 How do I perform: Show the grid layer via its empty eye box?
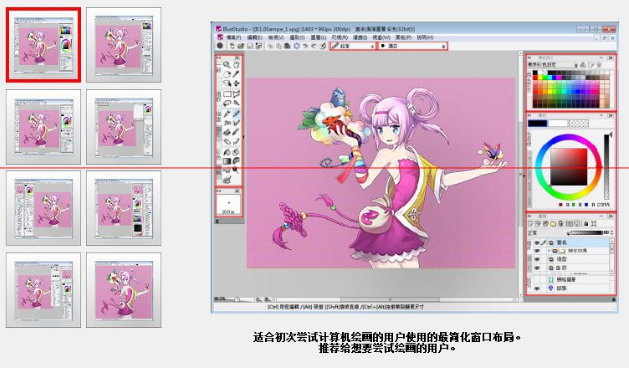(x=537, y=280)
